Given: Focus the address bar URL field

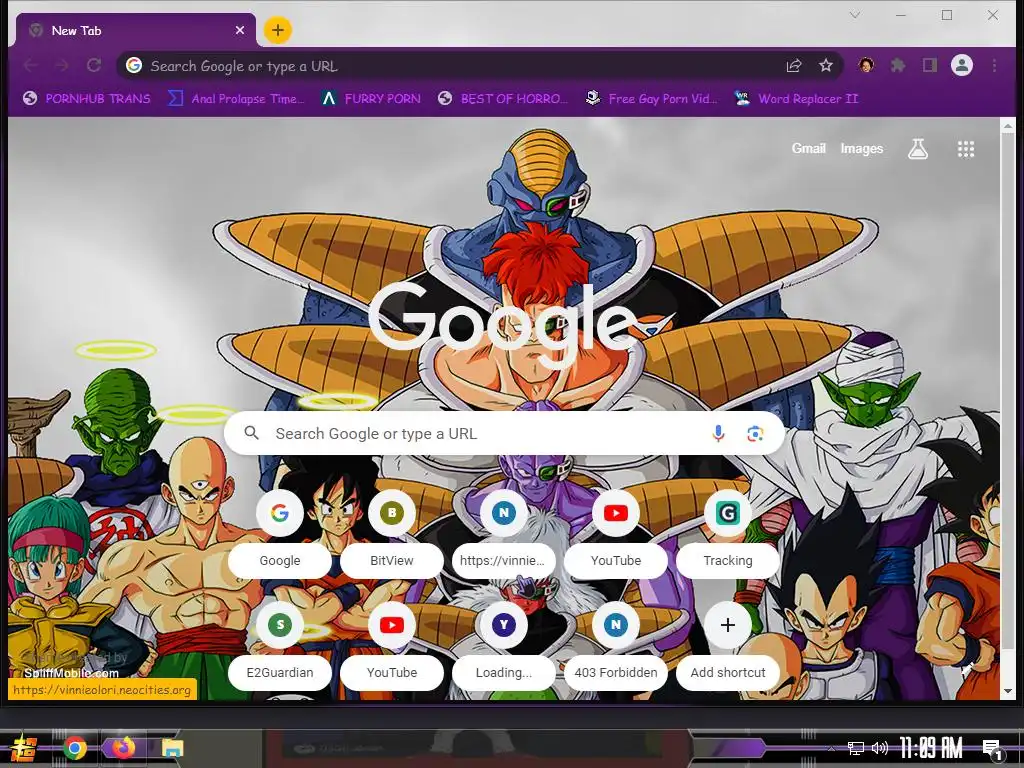Looking at the screenshot, I should pos(457,66).
